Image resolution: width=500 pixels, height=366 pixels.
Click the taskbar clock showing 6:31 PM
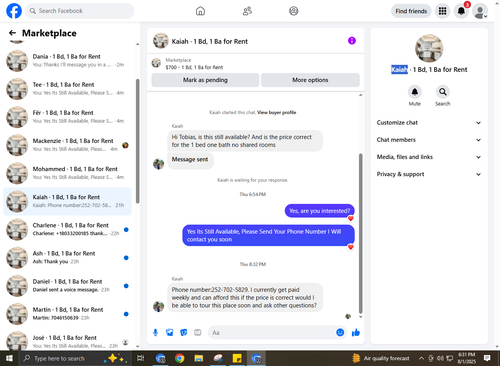coord(467,358)
